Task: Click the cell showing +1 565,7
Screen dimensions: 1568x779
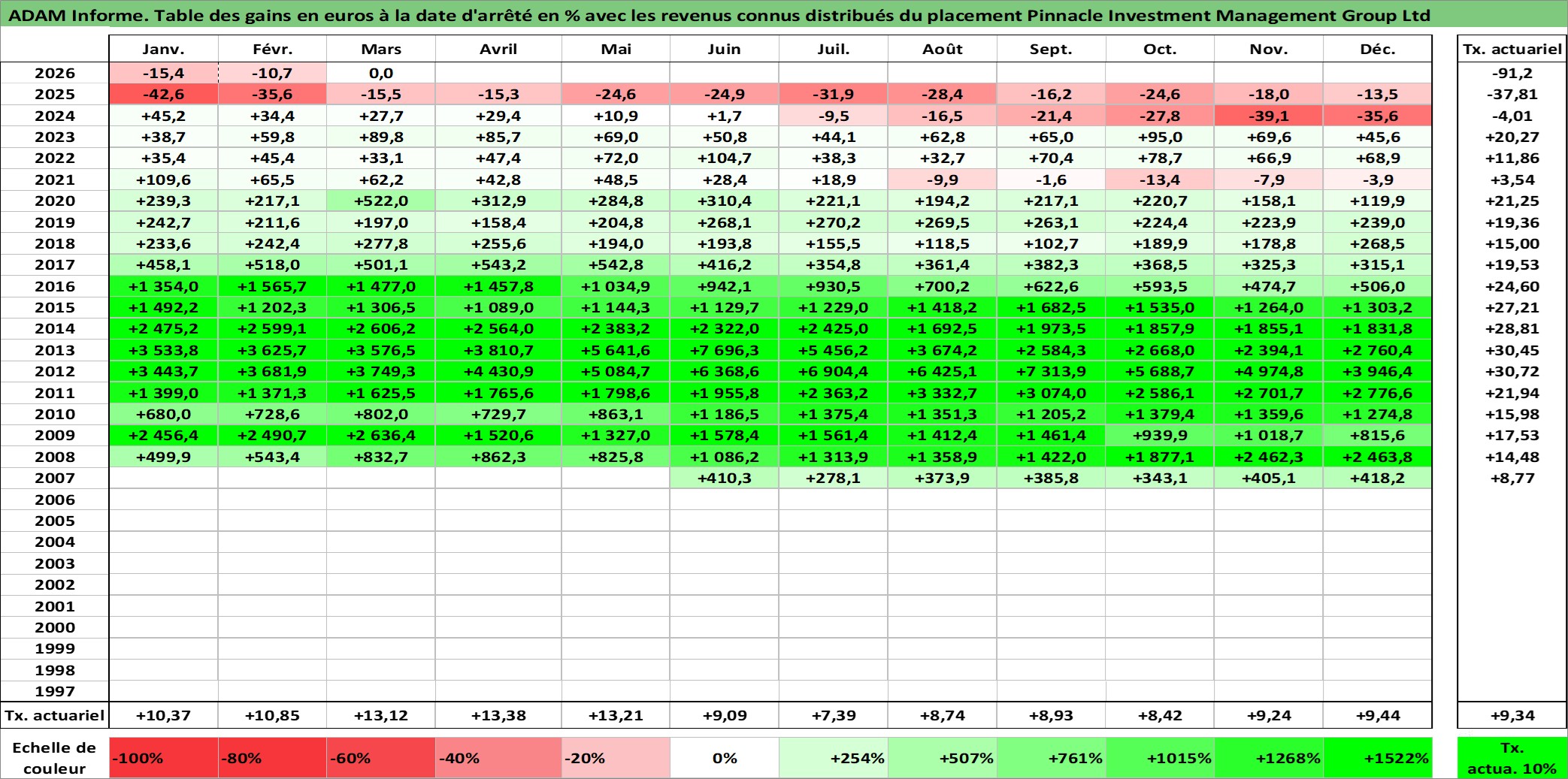Action: [x=272, y=286]
